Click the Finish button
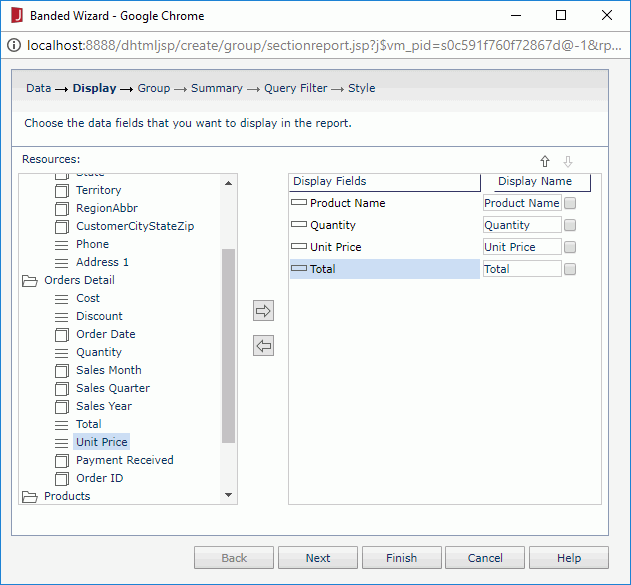 (x=402, y=558)
